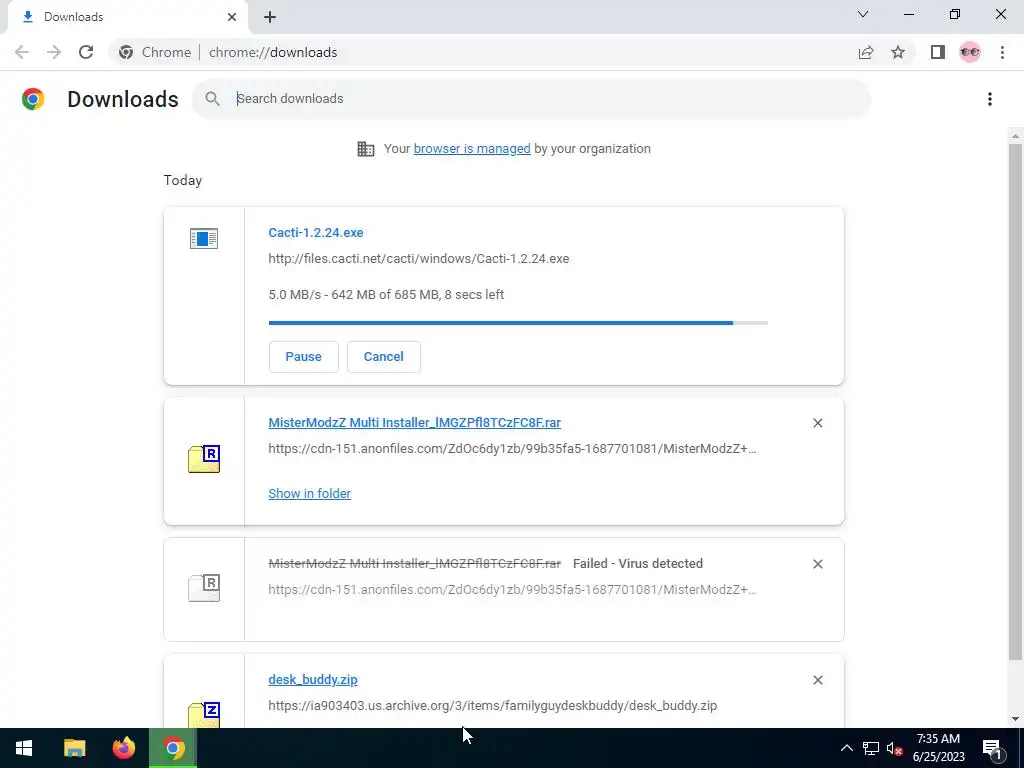Screen dimensions: 1024x768
Task: Click the download speed status text
Action: coord(386,295)
